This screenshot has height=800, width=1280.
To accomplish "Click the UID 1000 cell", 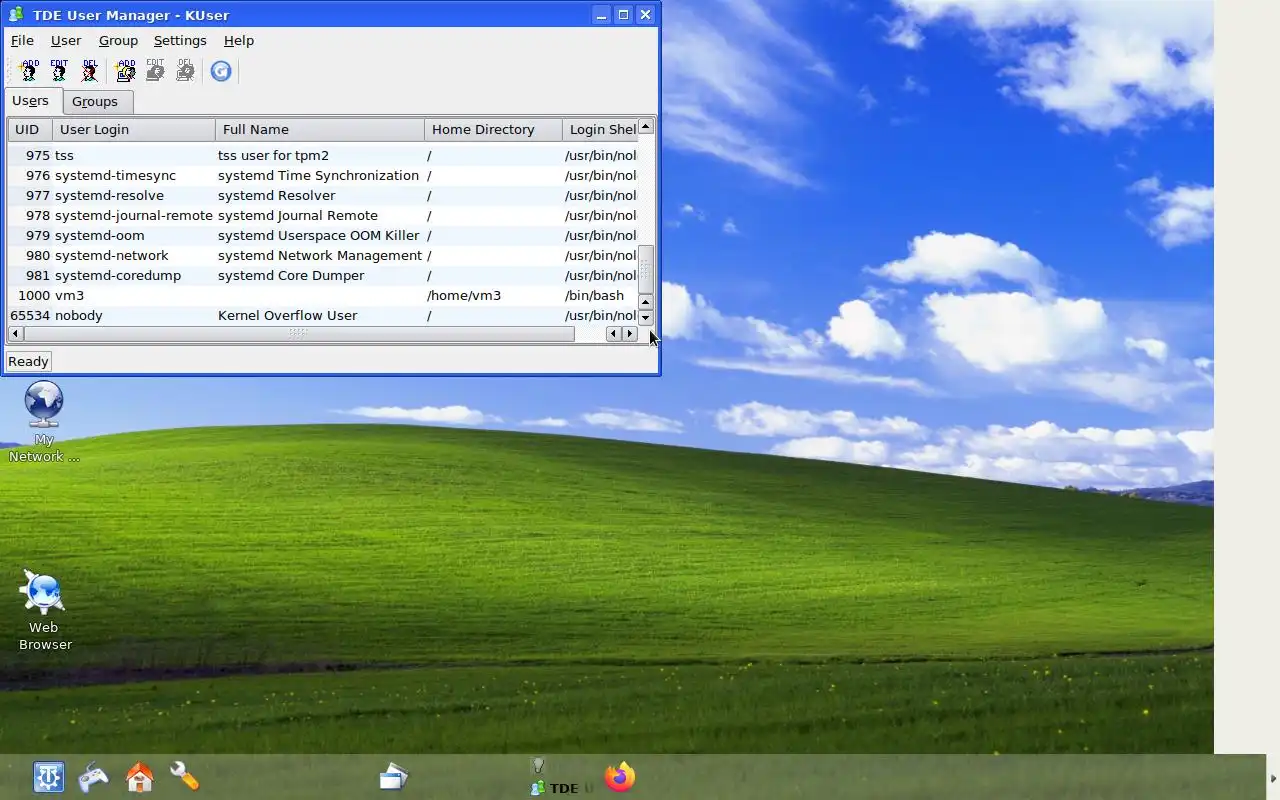I will (x=33, y=296).
